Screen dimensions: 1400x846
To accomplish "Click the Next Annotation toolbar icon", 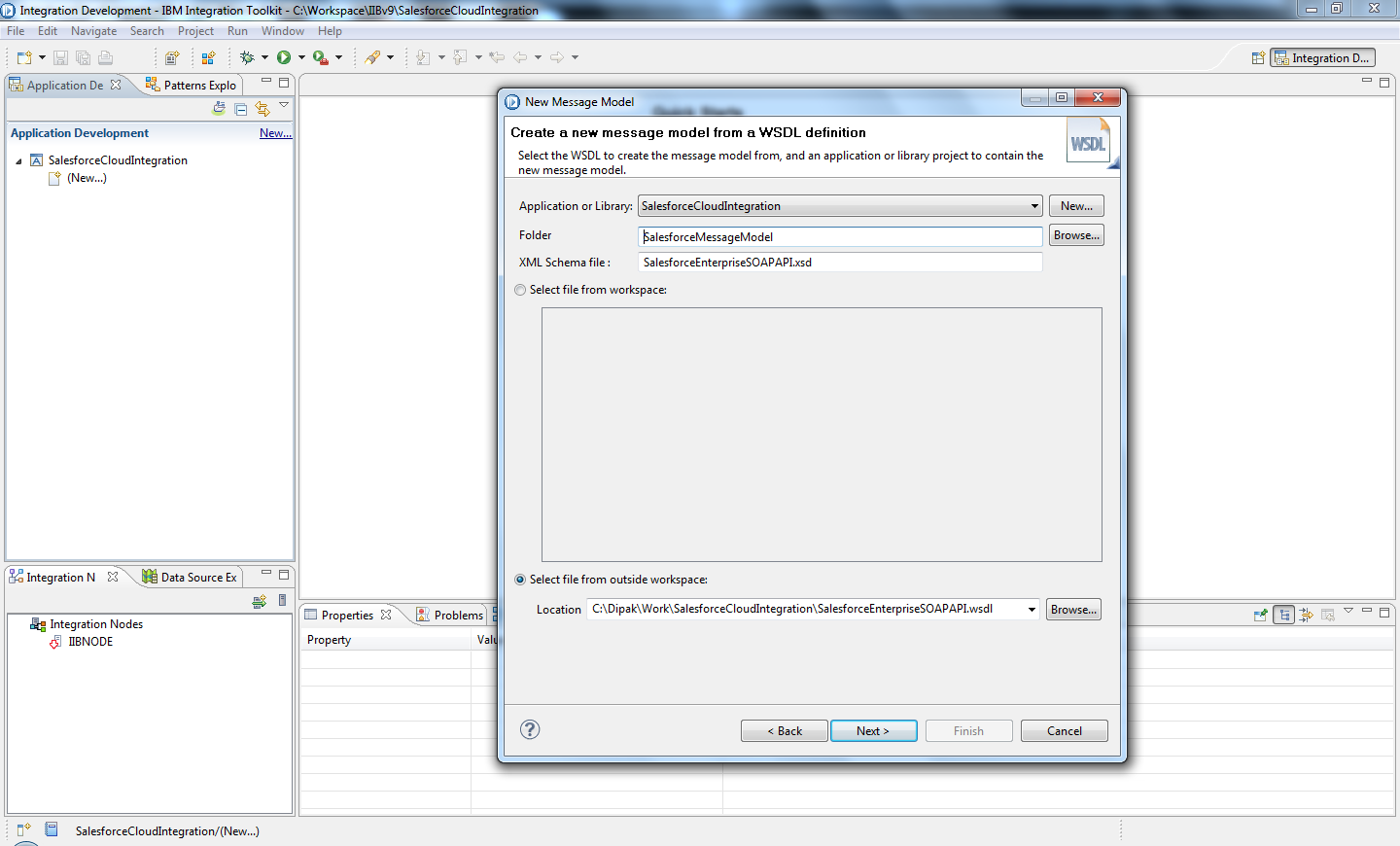I will pyautogui.click(x=423, y=57).
